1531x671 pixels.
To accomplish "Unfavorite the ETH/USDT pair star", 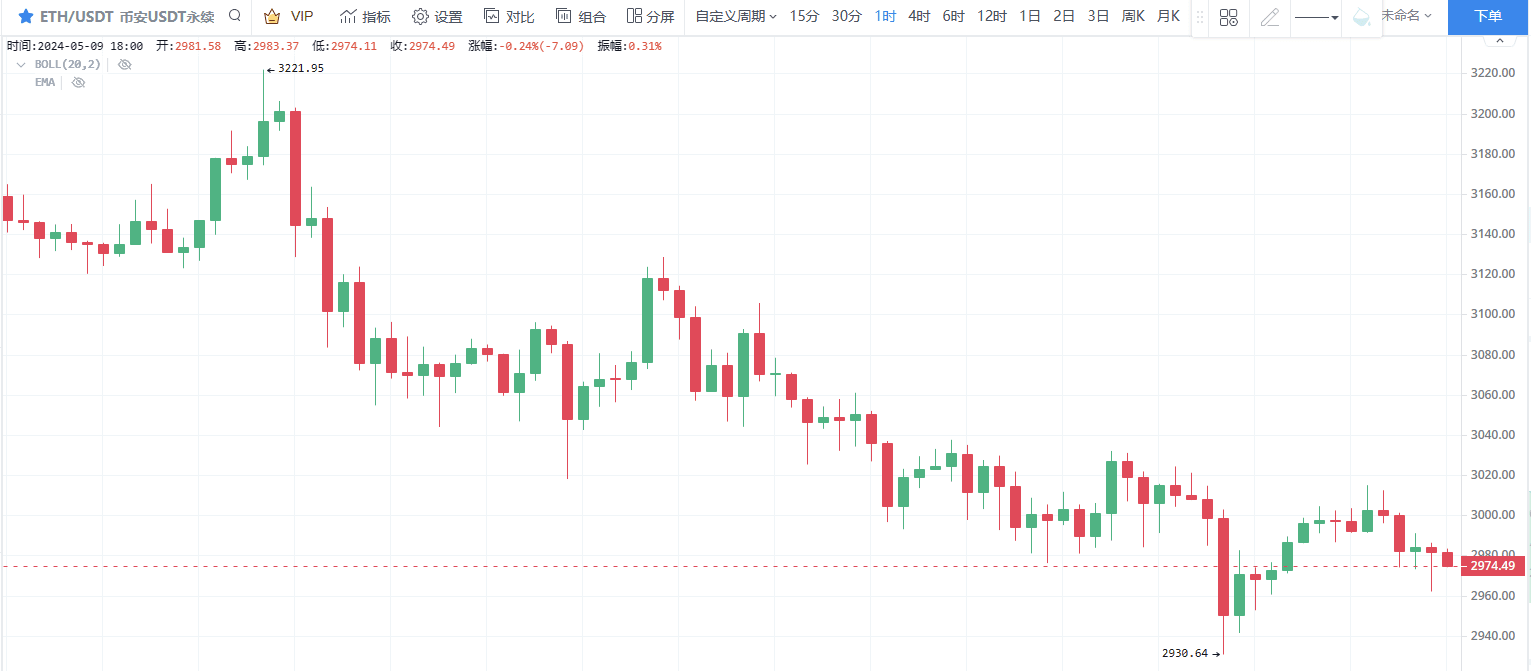I will click(x=25, y=16).
